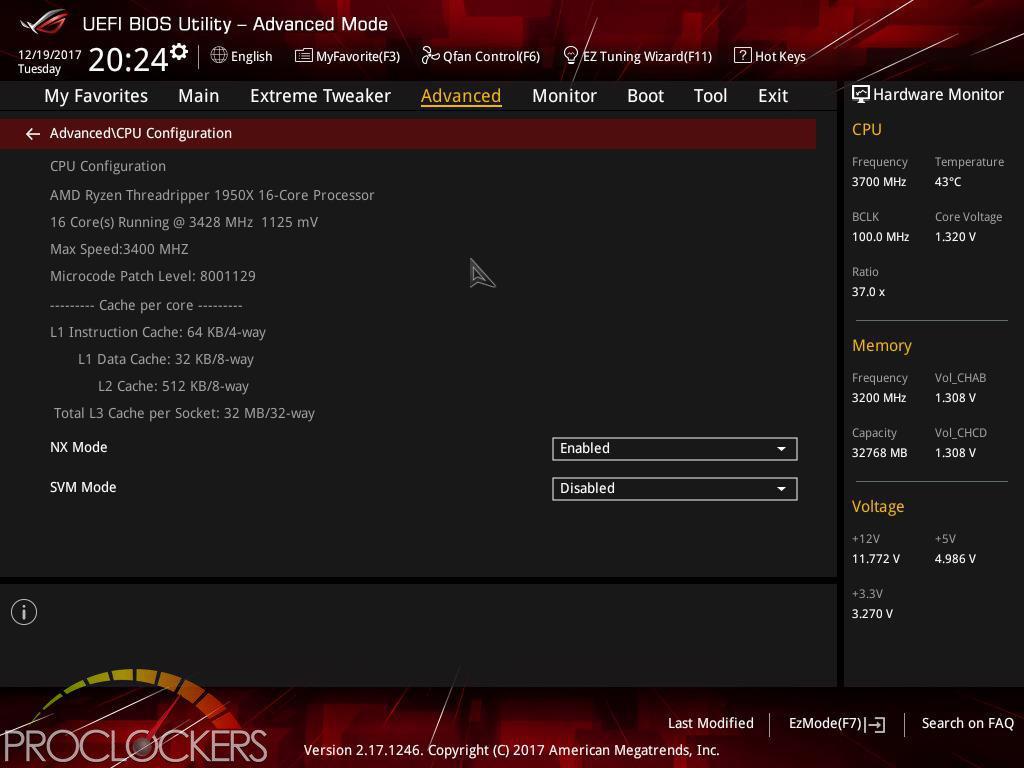Screen dimensions: 1024x768
Task: Click the EZ Tuning Wizard lightbulb icon
Action: [570, 56]
